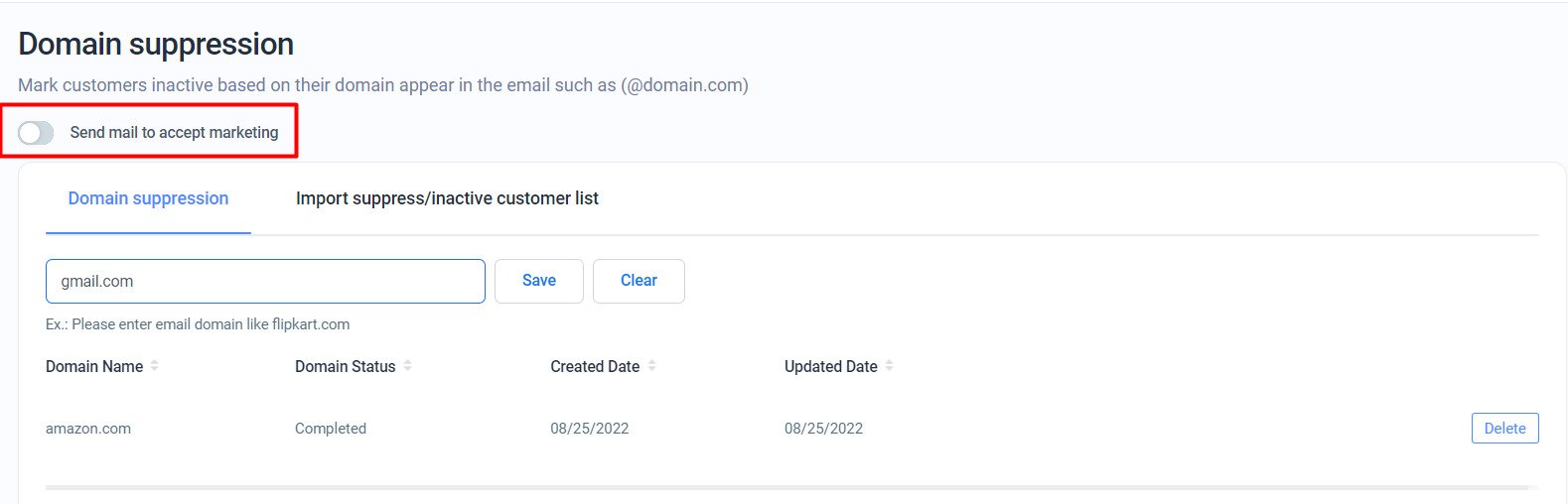Click the Created Date column header text

pyautogui.click(x=595, y=366)
